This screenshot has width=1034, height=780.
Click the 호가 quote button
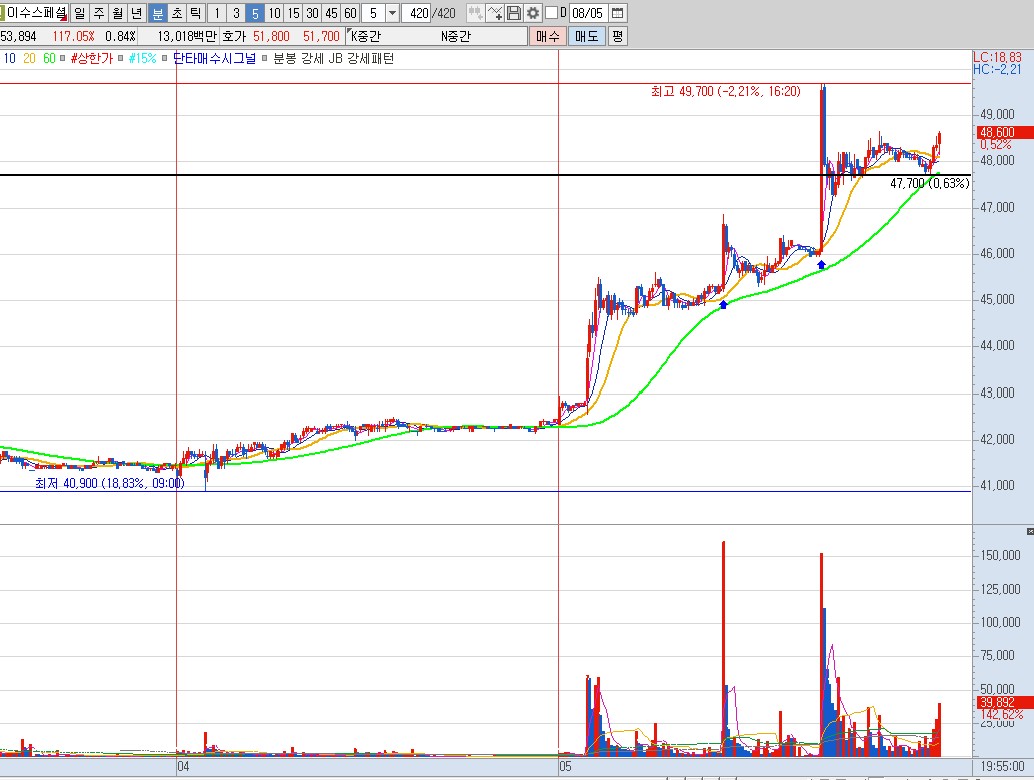[233, 36]
